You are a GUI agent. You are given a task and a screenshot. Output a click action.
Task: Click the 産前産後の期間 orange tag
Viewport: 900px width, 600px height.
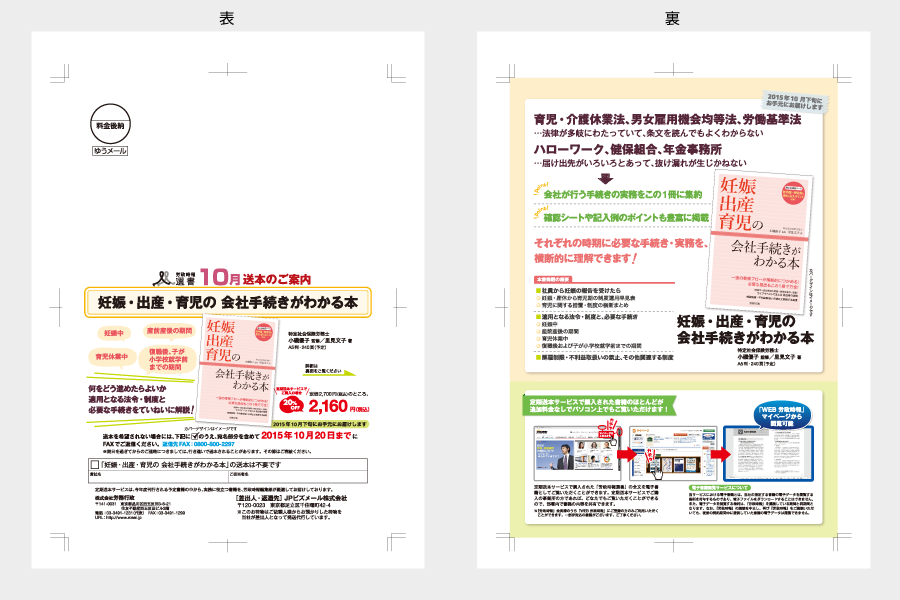tap(167, 329)
